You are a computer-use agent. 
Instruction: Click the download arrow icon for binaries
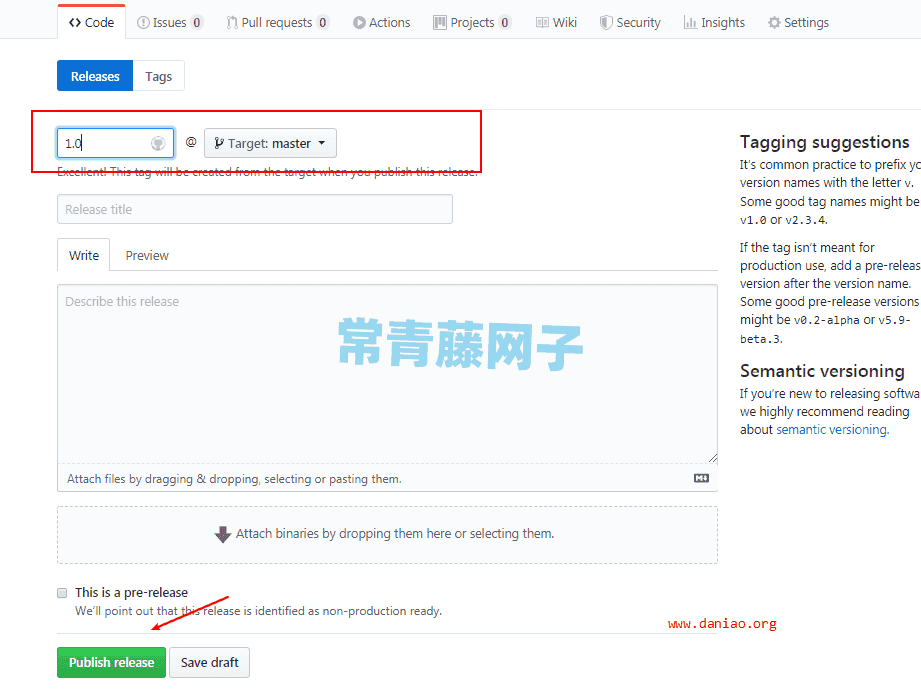223,534
